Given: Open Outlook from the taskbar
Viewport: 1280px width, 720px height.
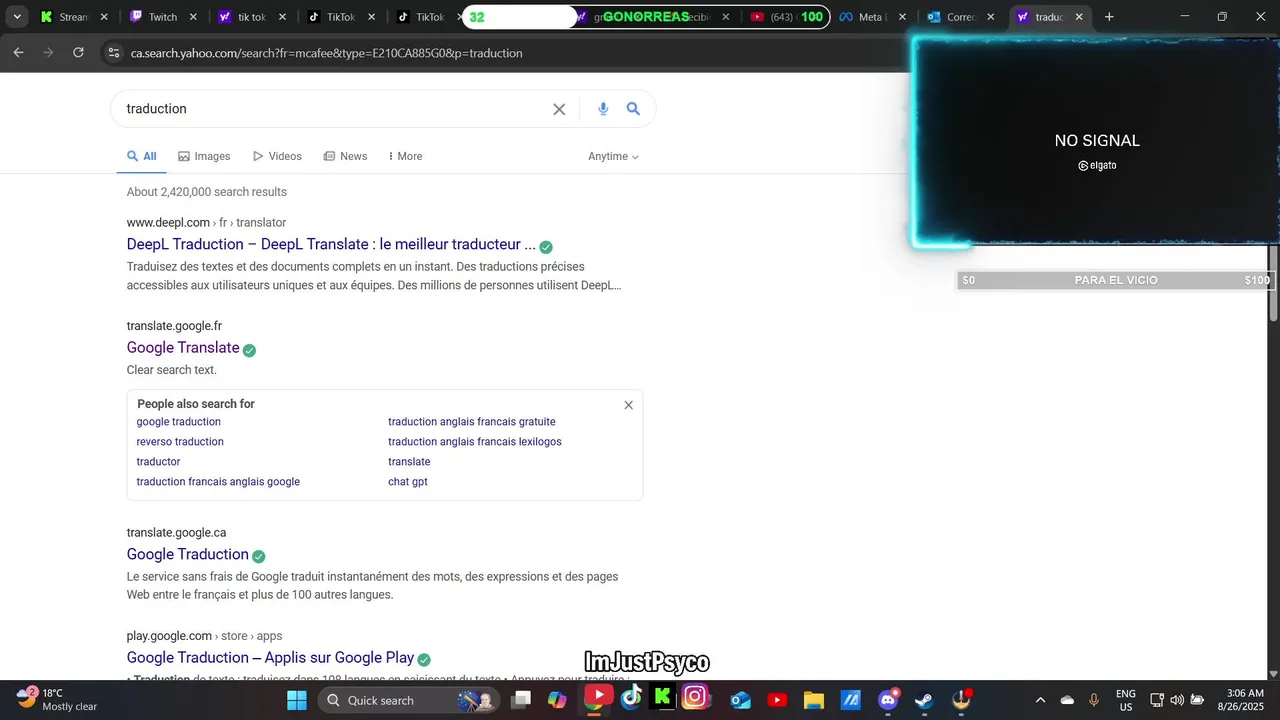Looking at the screenshot, I should 741,700.
